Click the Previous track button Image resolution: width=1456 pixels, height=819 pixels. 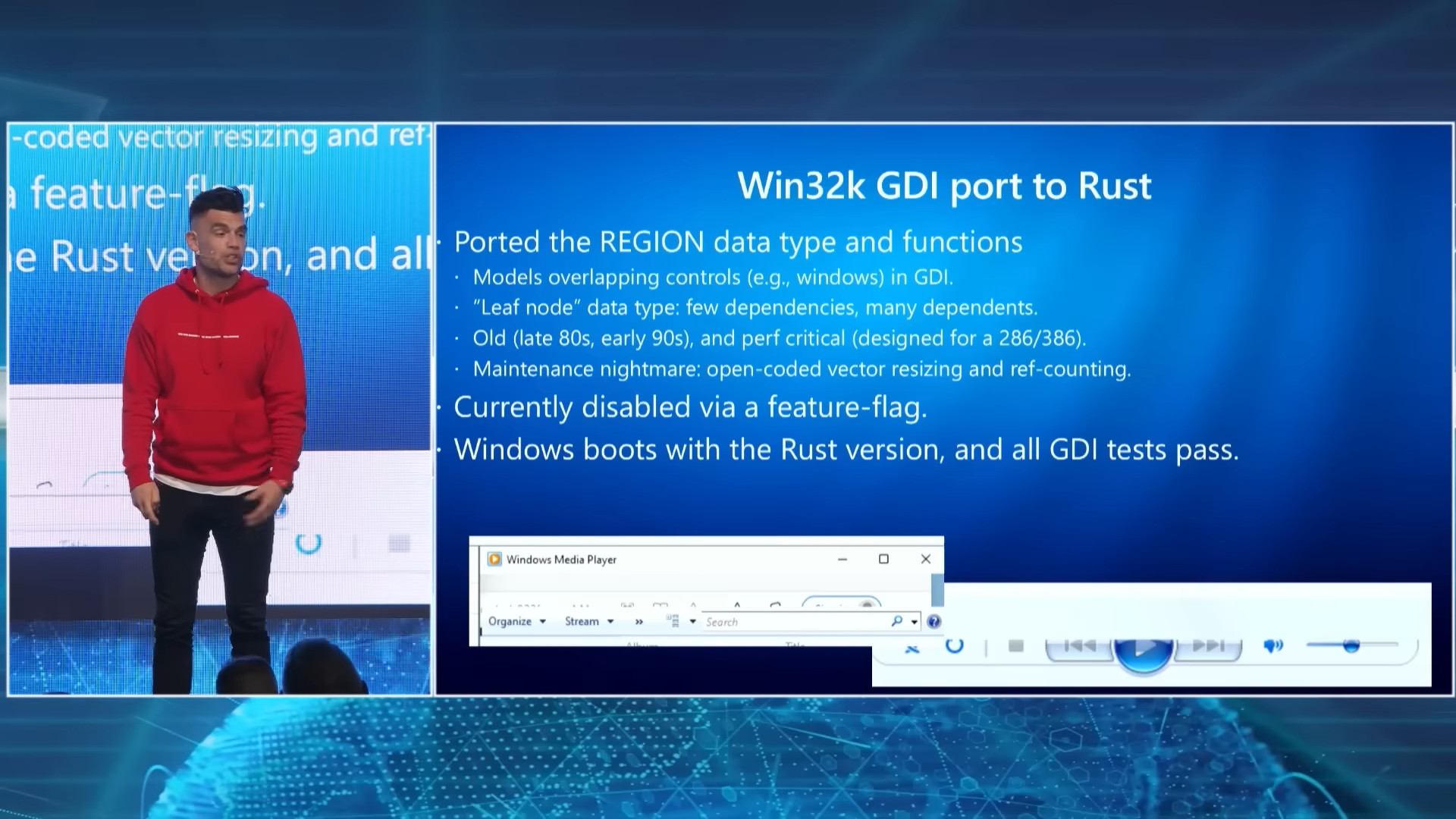[1079, 646]
